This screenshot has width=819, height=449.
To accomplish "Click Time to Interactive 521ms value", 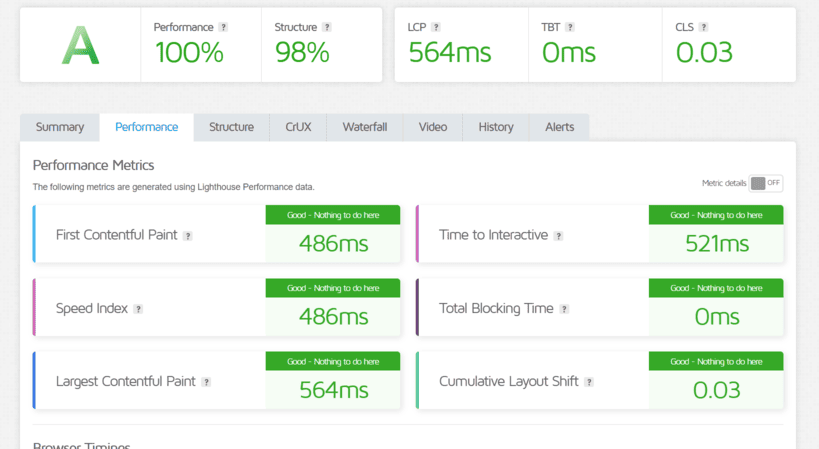I will coord(717,244).
